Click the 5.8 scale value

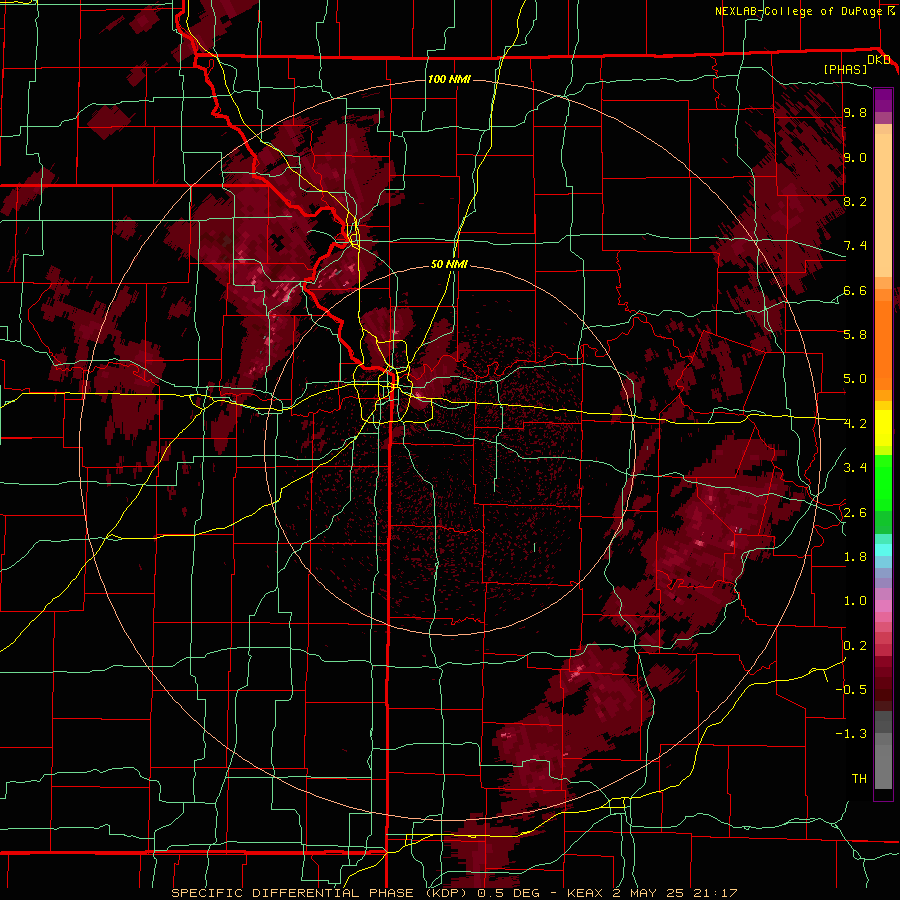click(x=855, y=334)
